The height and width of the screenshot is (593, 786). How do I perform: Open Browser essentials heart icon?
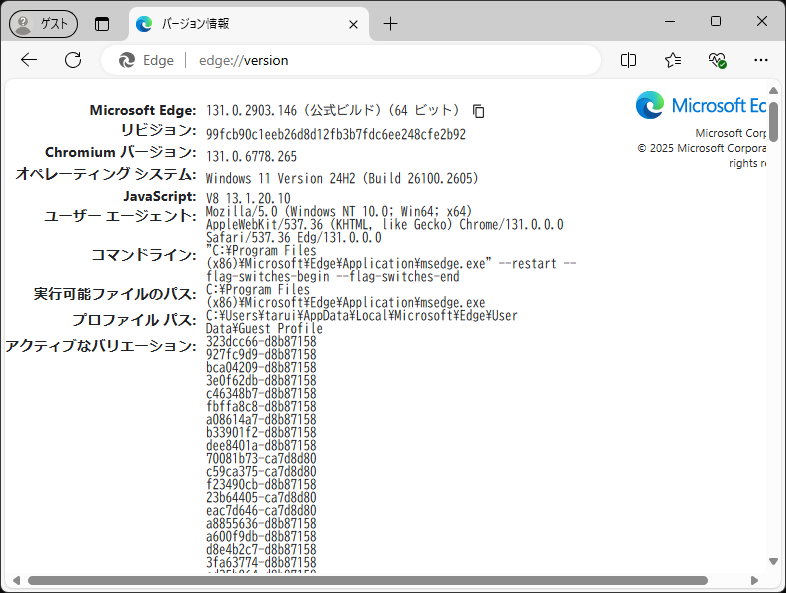tap(717, 60)
